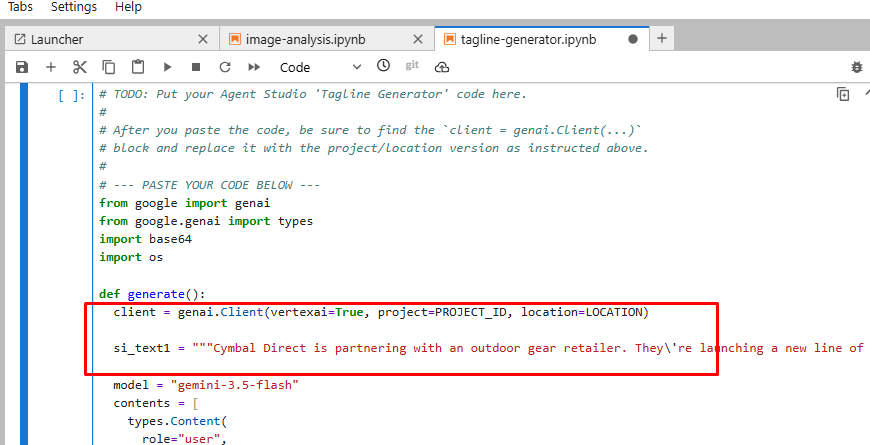
Task: Click the role="user" line
Action: [185, 439]
